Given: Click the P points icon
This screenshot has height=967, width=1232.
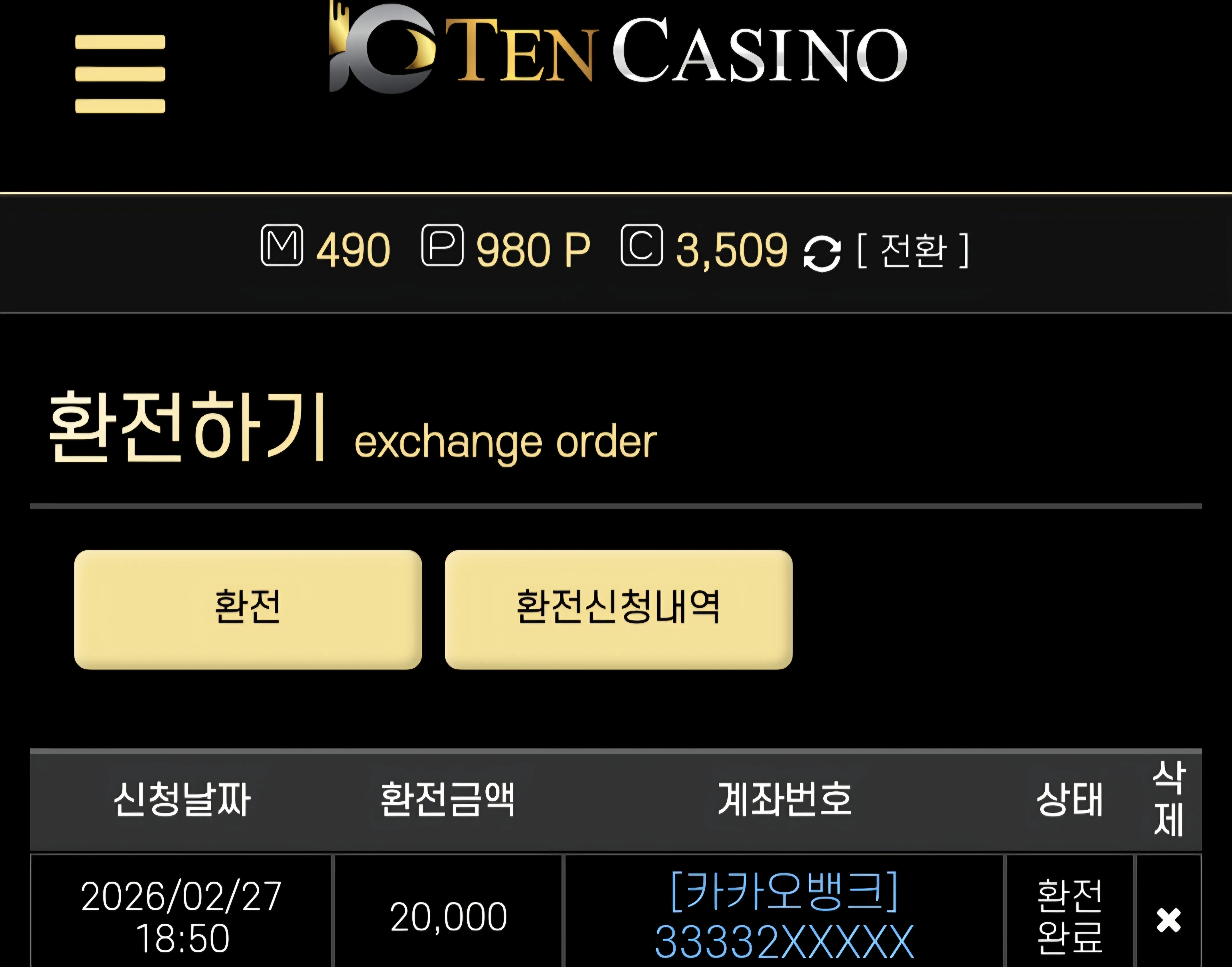Looking at the screenshot, I should [443, 245].
